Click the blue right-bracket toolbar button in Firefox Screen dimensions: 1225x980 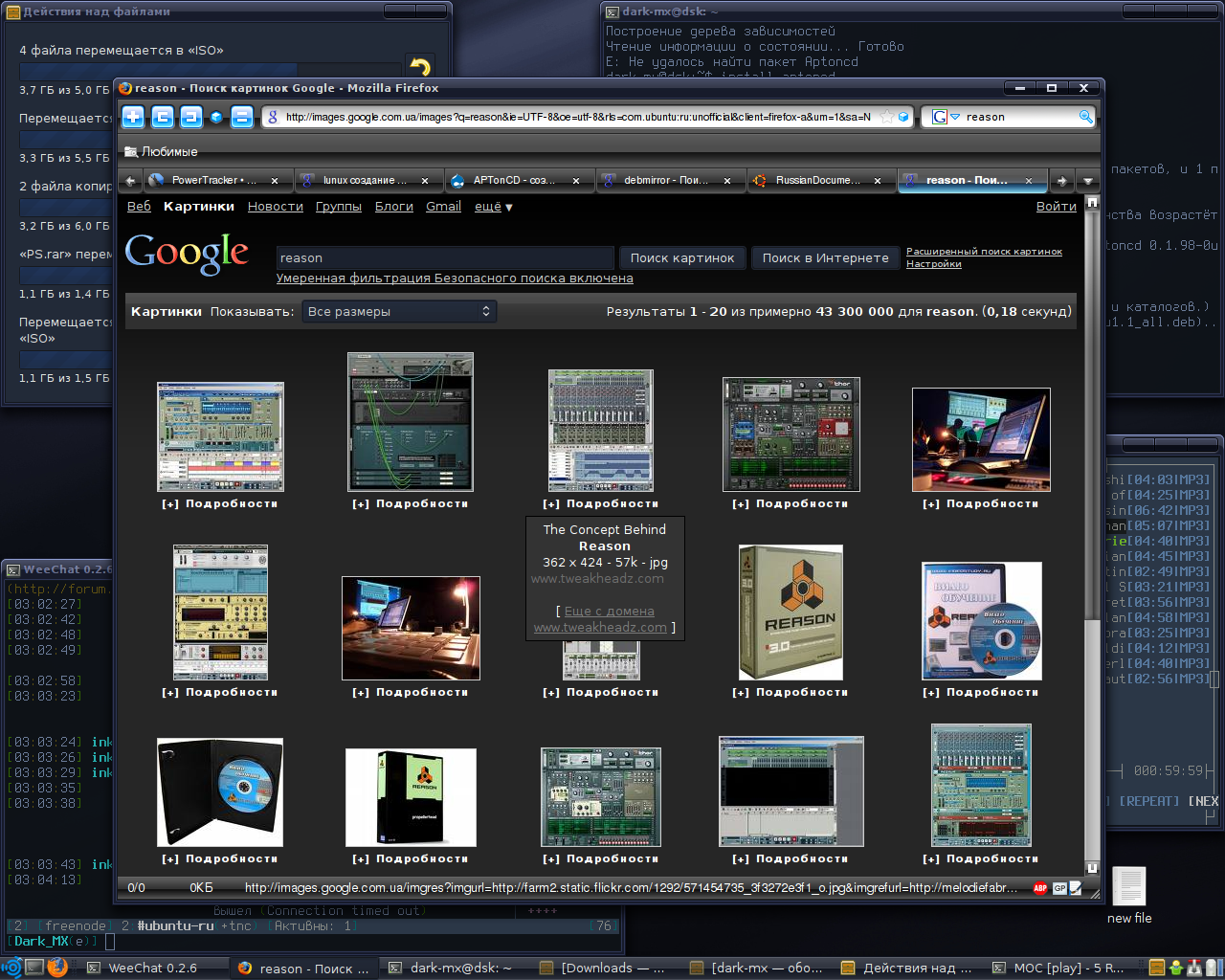190,117
